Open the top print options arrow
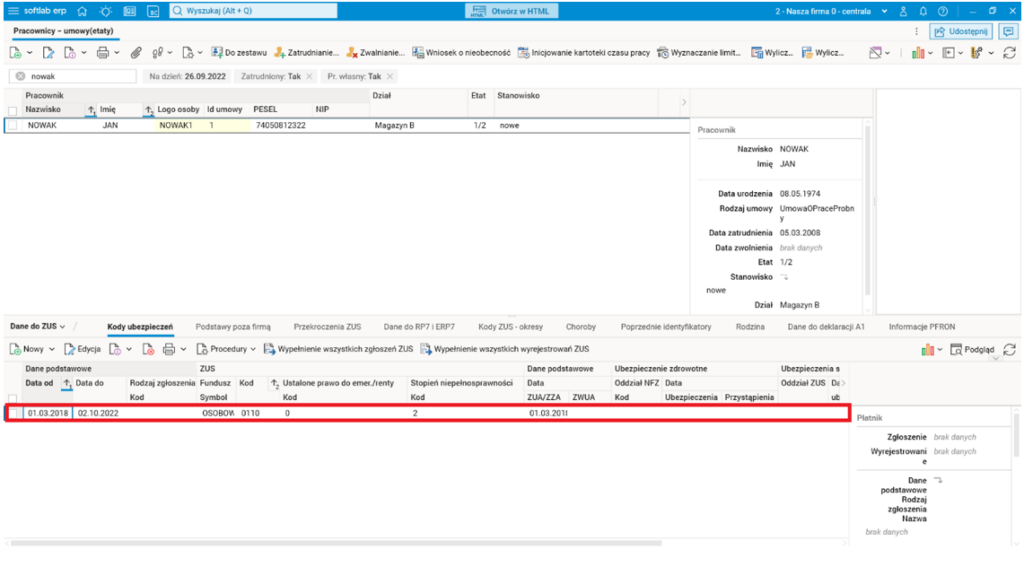The image size is (1024, 567). tap(117, 53)
